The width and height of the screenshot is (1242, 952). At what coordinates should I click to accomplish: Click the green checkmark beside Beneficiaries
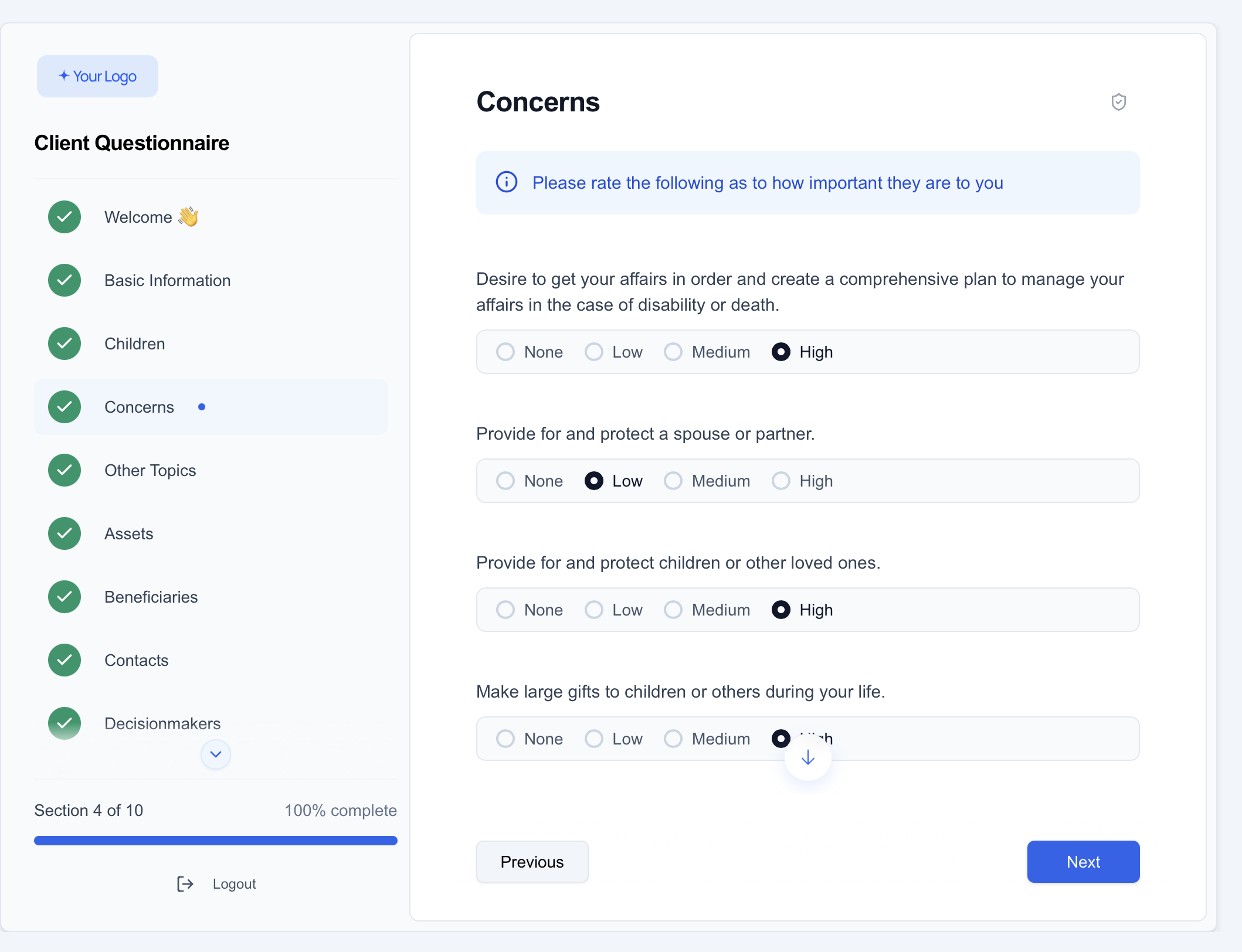pos(65,597)
